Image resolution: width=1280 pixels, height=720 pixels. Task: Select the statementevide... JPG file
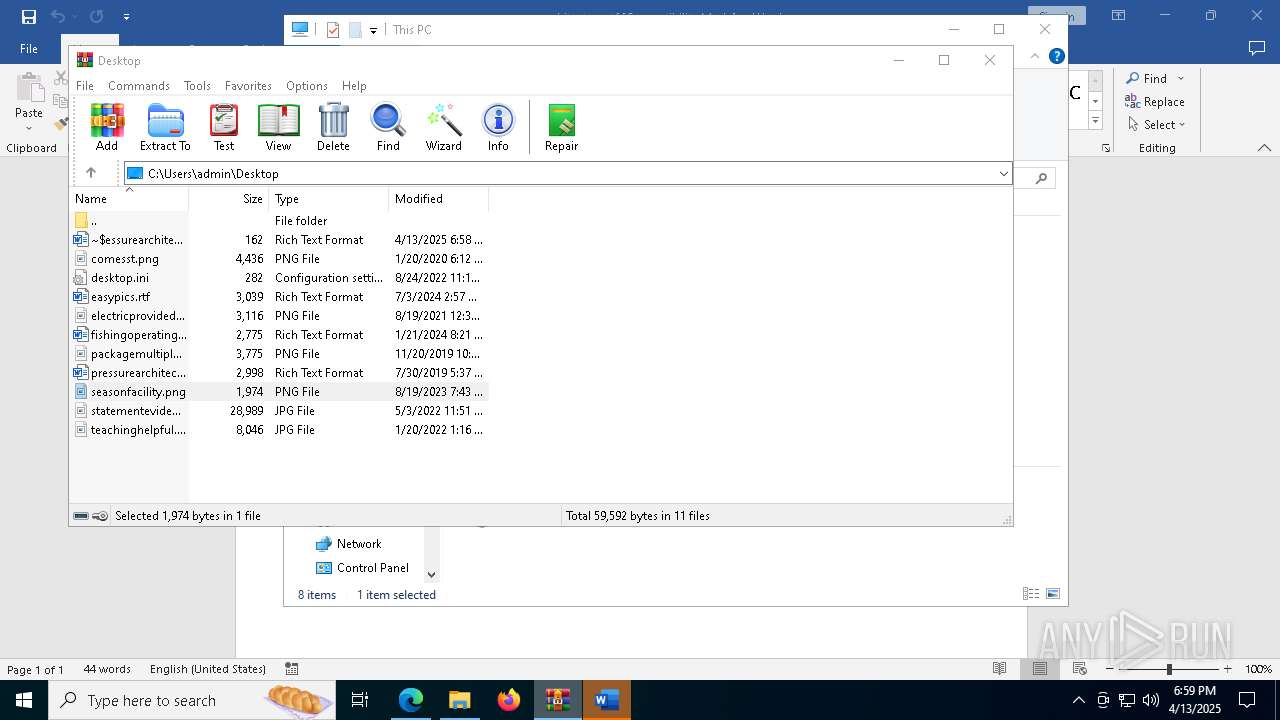280,411
